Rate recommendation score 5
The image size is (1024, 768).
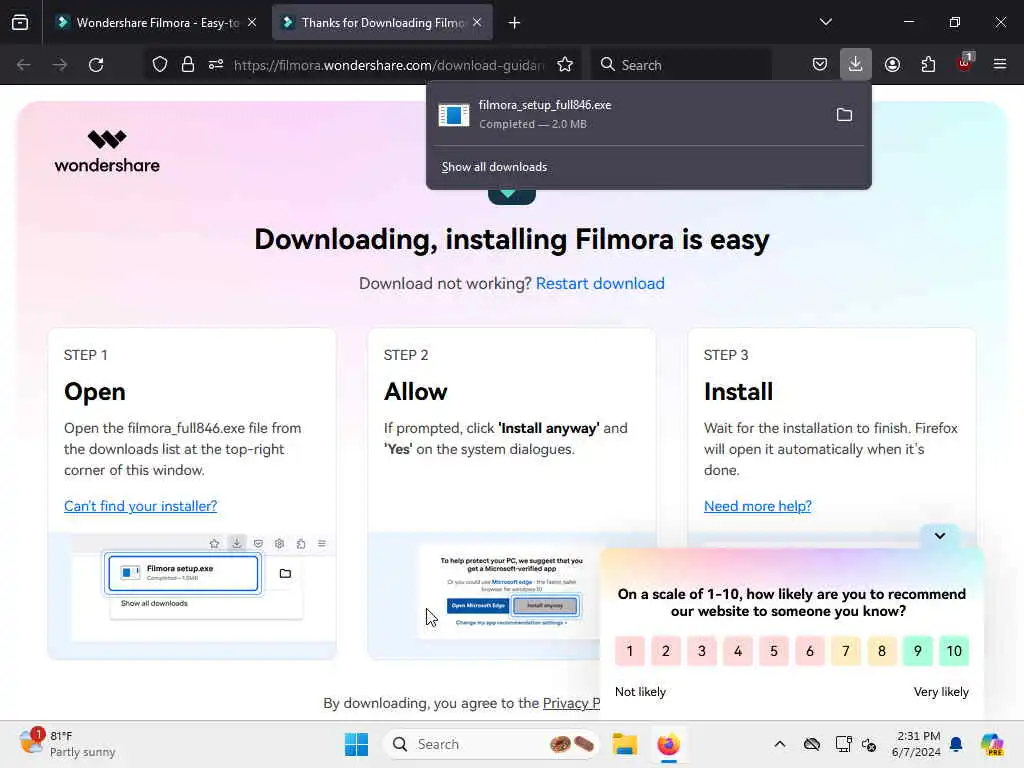point(774,651)
